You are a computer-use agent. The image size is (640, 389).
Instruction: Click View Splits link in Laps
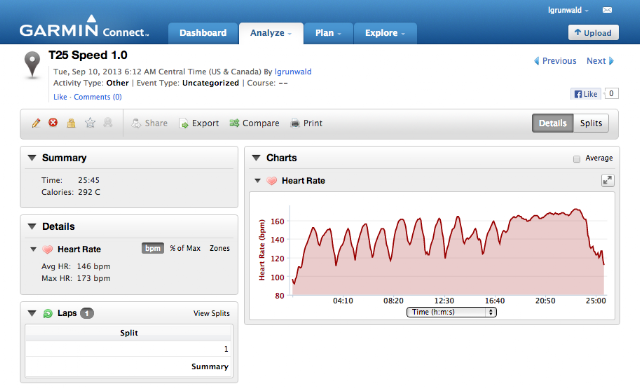click(x=211, y=313)
